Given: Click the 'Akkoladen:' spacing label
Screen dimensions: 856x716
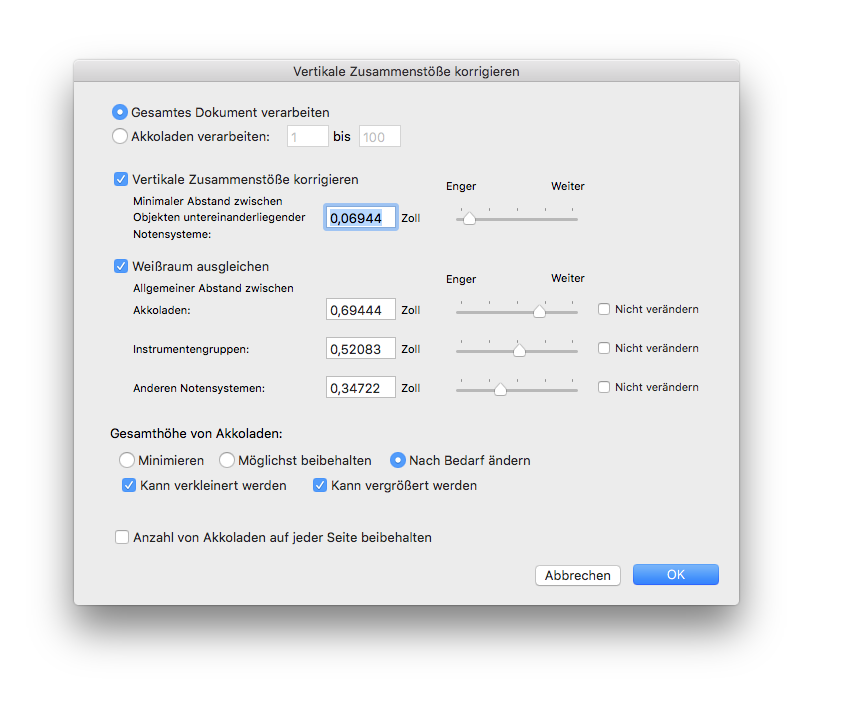Looking at the screenshot, I should 162,310.
